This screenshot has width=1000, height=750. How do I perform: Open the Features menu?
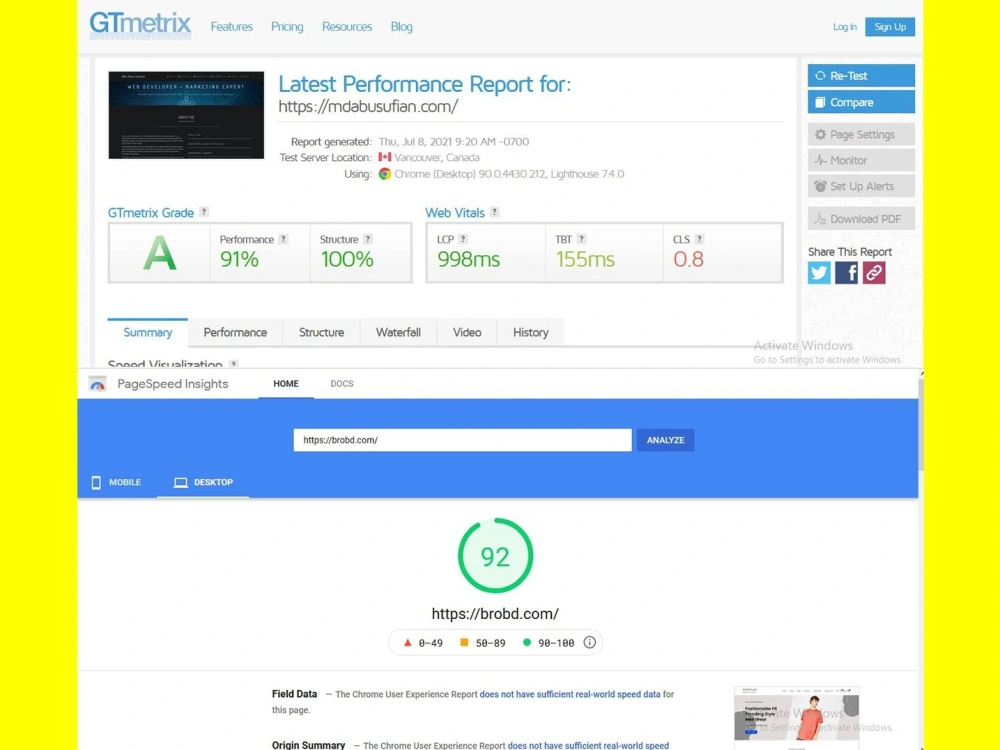coord(232,27)
